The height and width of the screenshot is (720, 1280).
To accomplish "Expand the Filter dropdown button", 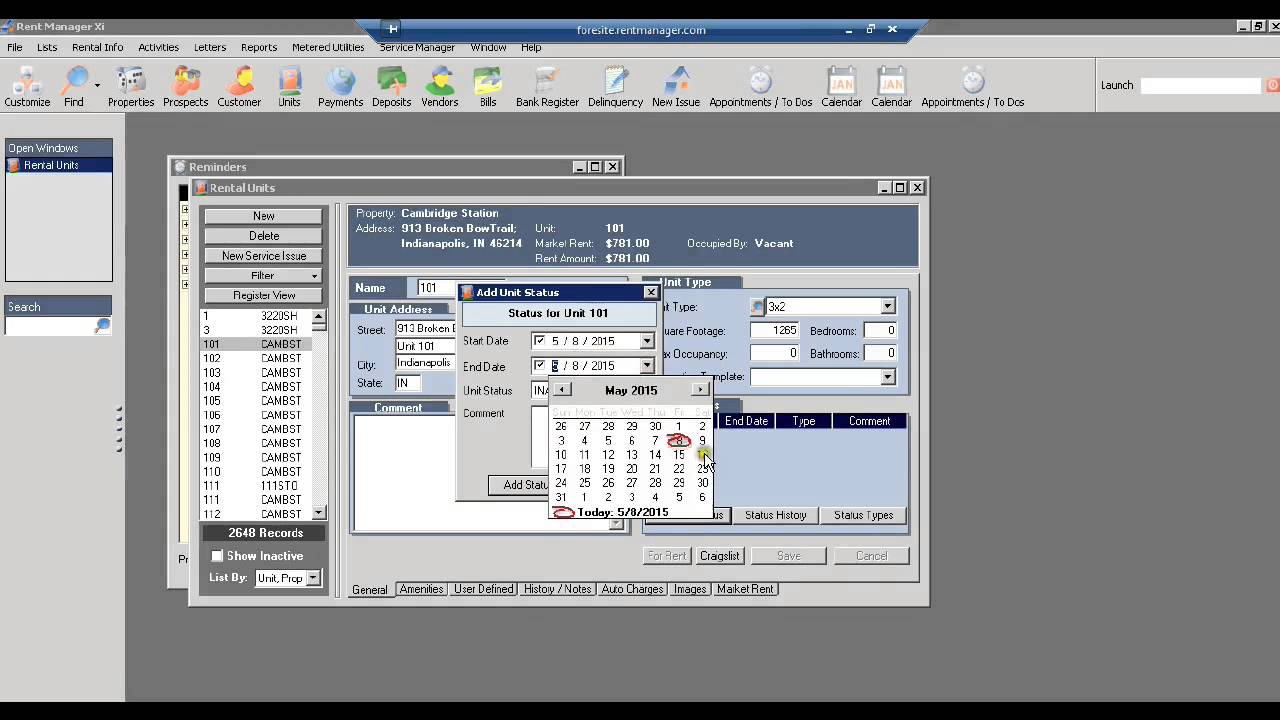I will [x=264, y=276].
